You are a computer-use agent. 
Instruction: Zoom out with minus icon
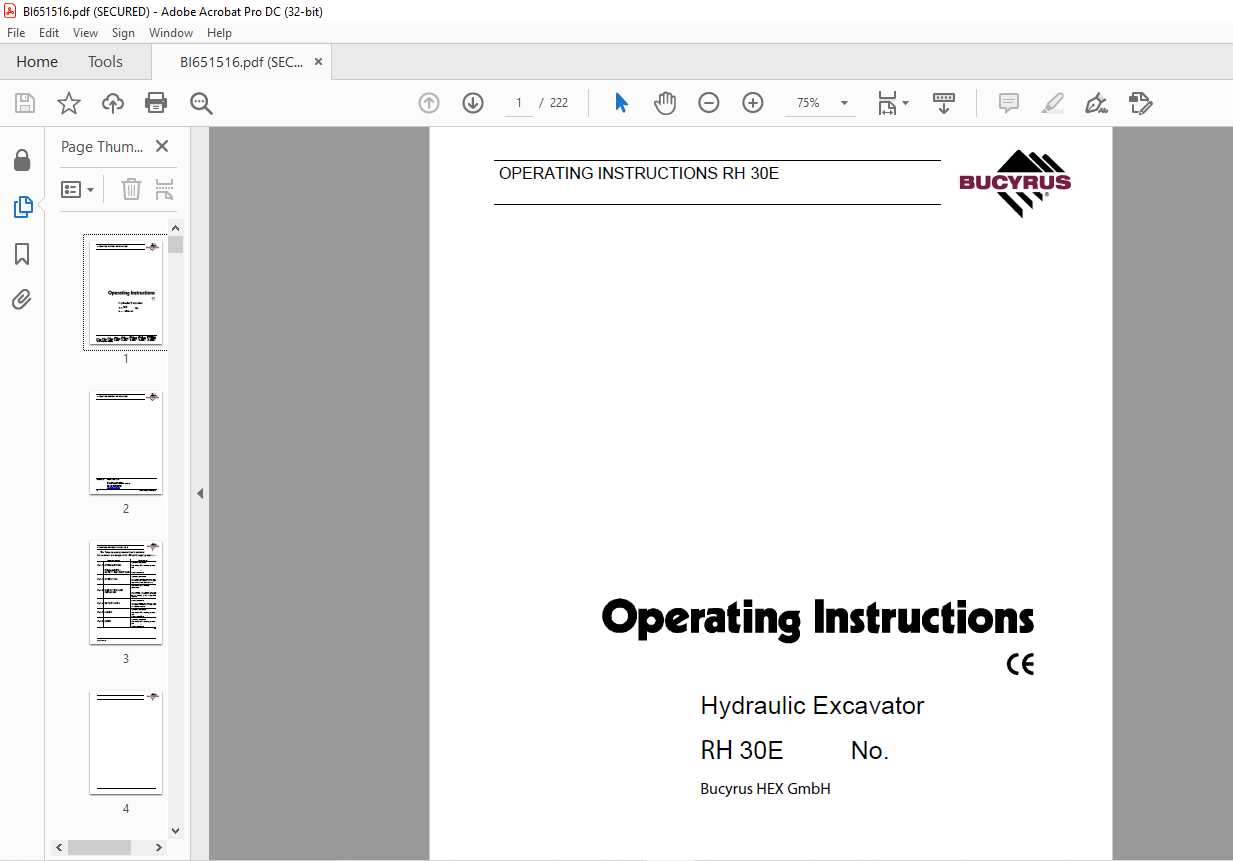click(x=709, y=103)
